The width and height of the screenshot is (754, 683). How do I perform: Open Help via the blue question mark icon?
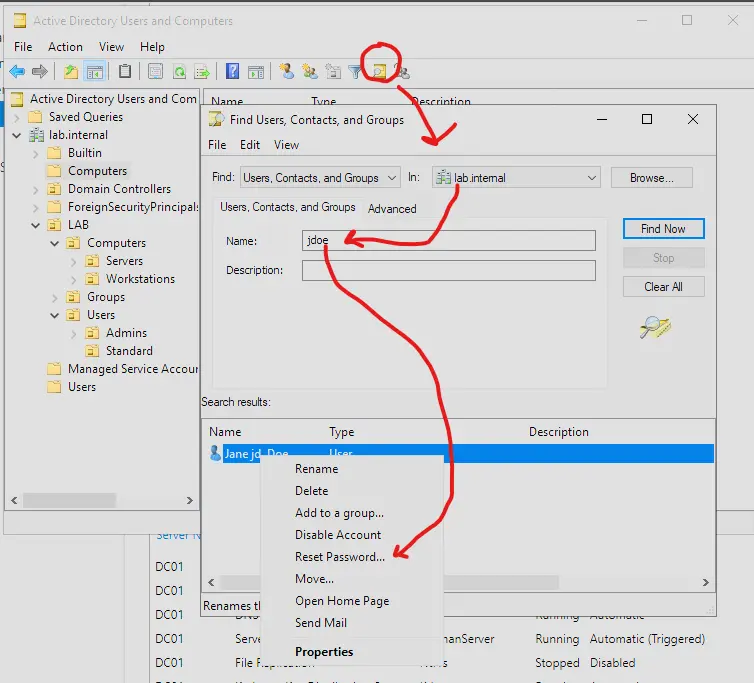[233, 71]
